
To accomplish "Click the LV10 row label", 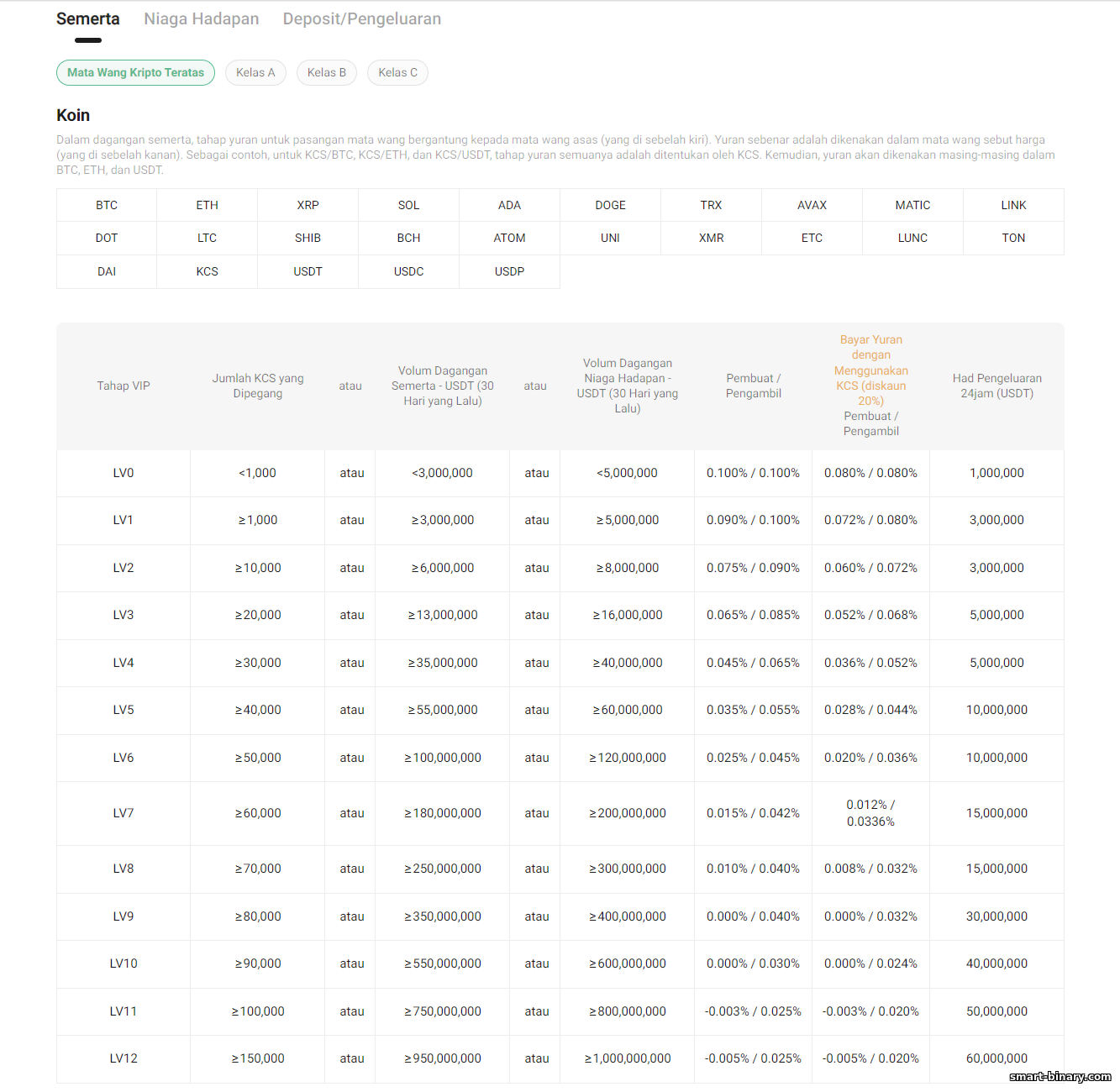I will coord(124,964).
